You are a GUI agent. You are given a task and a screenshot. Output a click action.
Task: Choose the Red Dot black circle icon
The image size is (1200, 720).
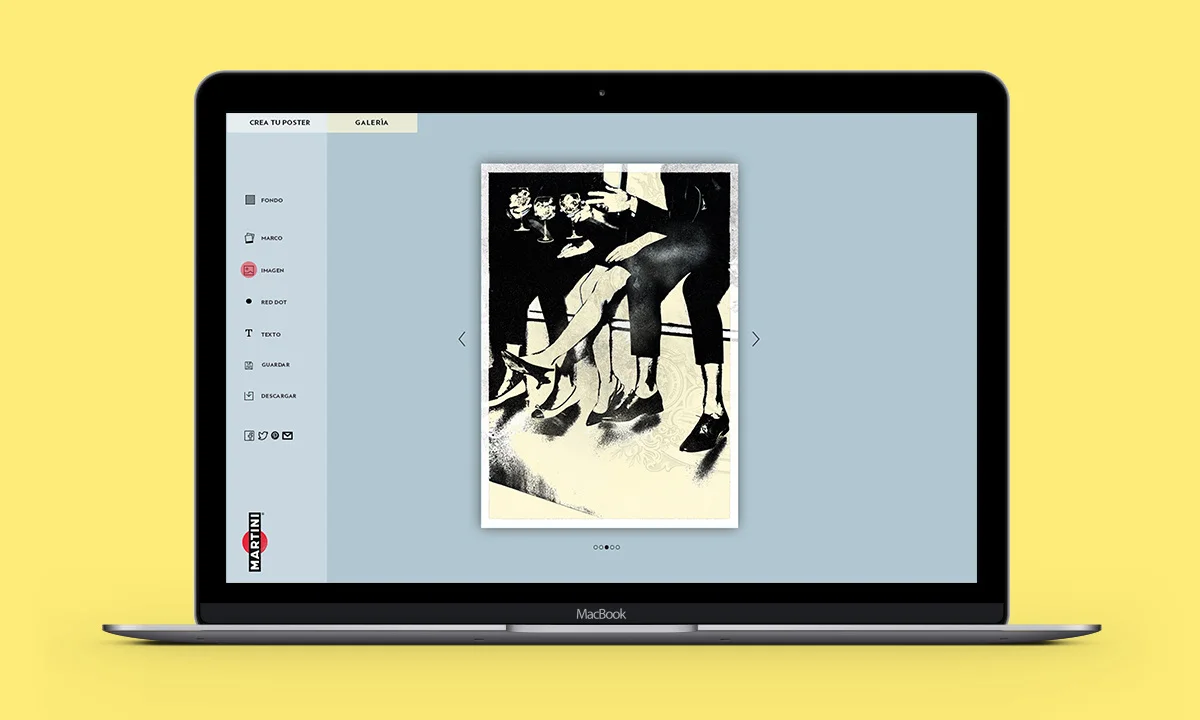tap(249, 301)
